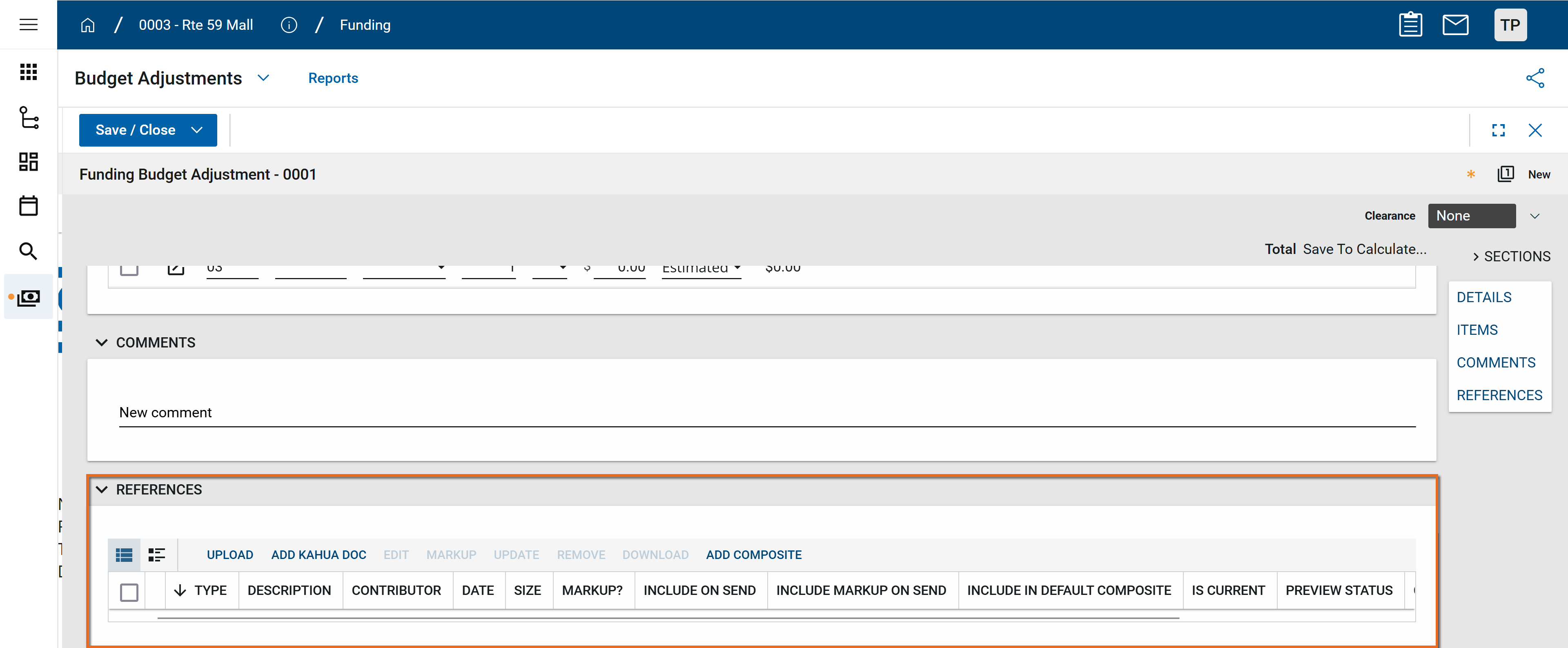This screenshot has height=648, width=1568.
Task: Switch references to detailed view icon
Action: click(x=156, y=554)
